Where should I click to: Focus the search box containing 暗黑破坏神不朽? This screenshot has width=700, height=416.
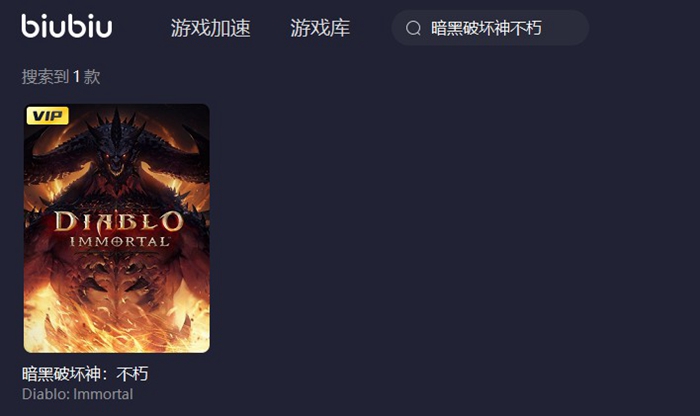coord(490,28)
